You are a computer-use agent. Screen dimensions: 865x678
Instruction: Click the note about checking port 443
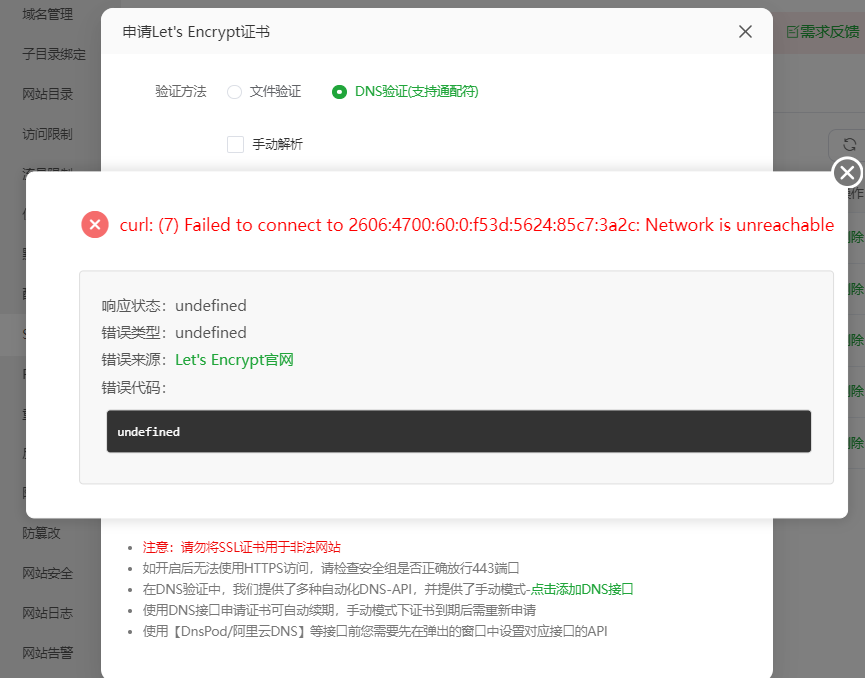click(331, 568)
